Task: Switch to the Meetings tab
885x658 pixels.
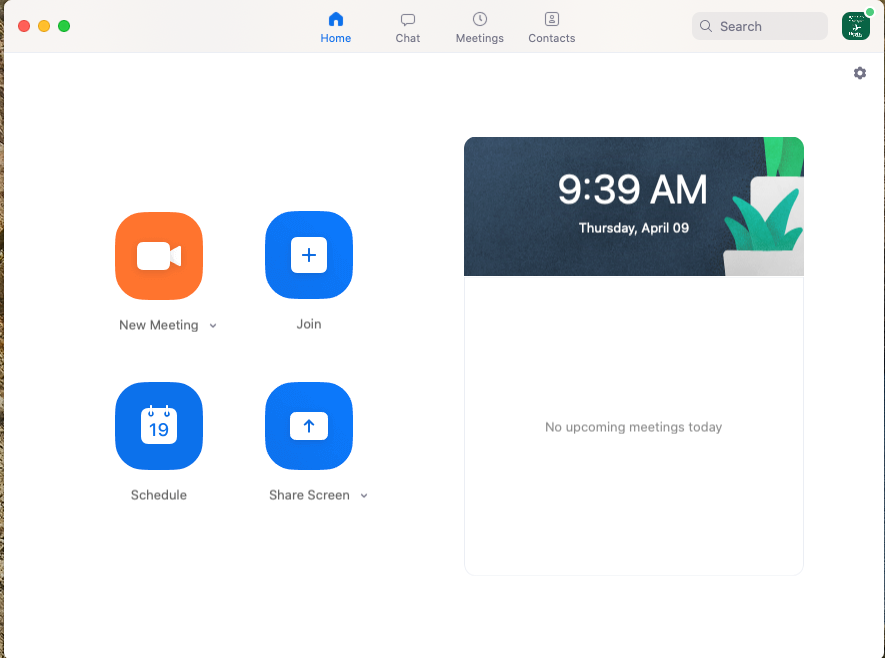Action: point(480,27)
